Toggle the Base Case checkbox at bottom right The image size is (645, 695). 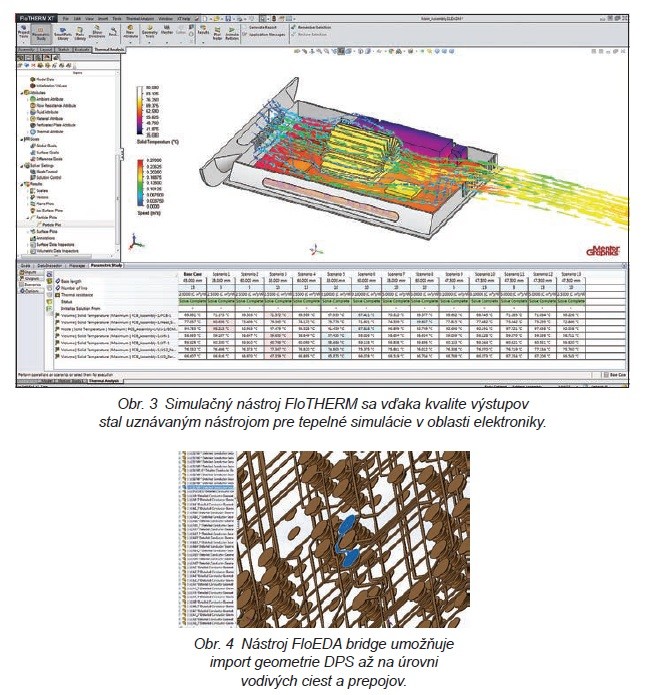[606, 375]
